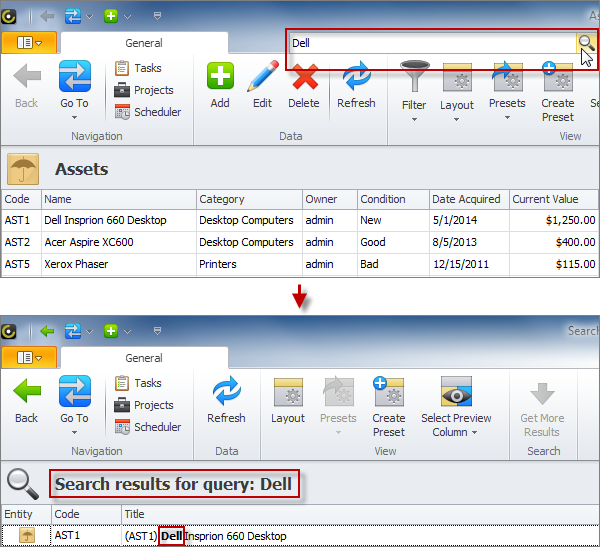600x547 pixels.
Task: Select the General tab in top window
Action: 144,43
